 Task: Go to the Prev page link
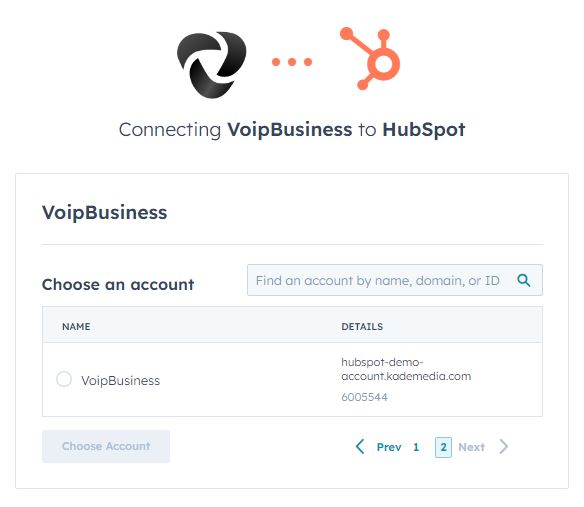389,447
